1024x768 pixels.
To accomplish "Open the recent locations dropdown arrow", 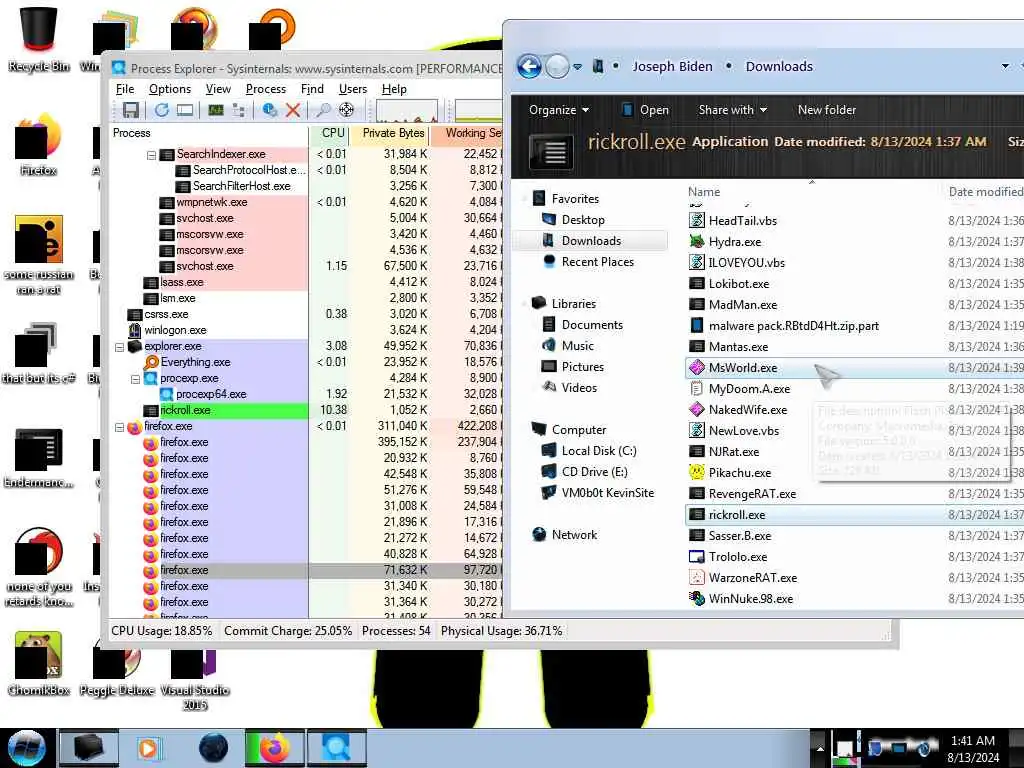I will (577, 67).
